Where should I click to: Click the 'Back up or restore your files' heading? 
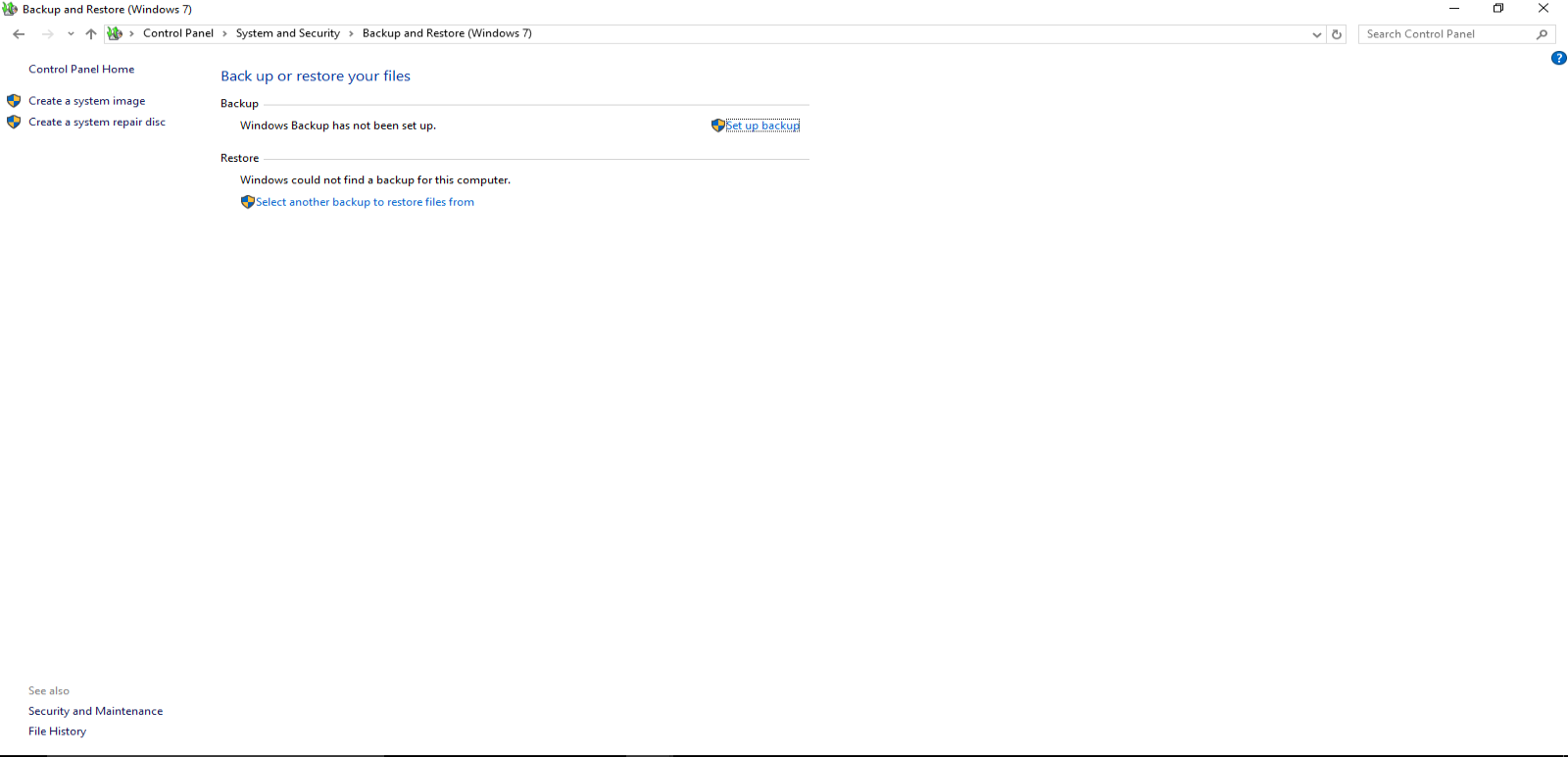316,76
